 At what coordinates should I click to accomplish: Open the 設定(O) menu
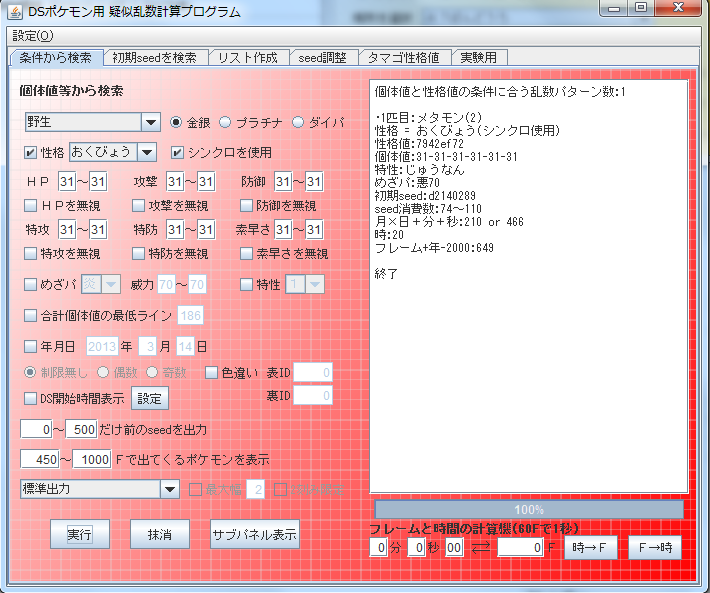coord(33,36)
